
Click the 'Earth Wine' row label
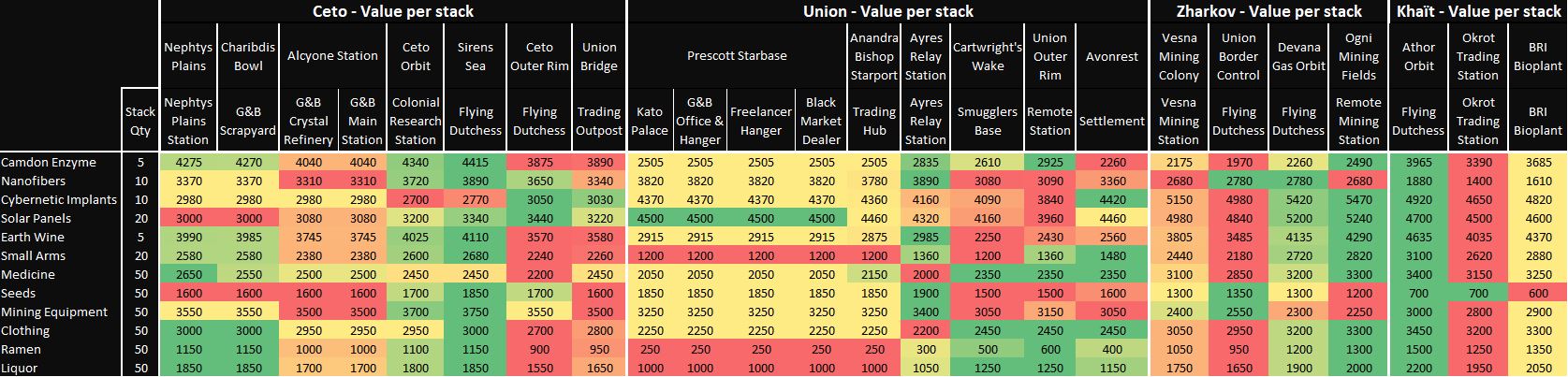point(33,237)
